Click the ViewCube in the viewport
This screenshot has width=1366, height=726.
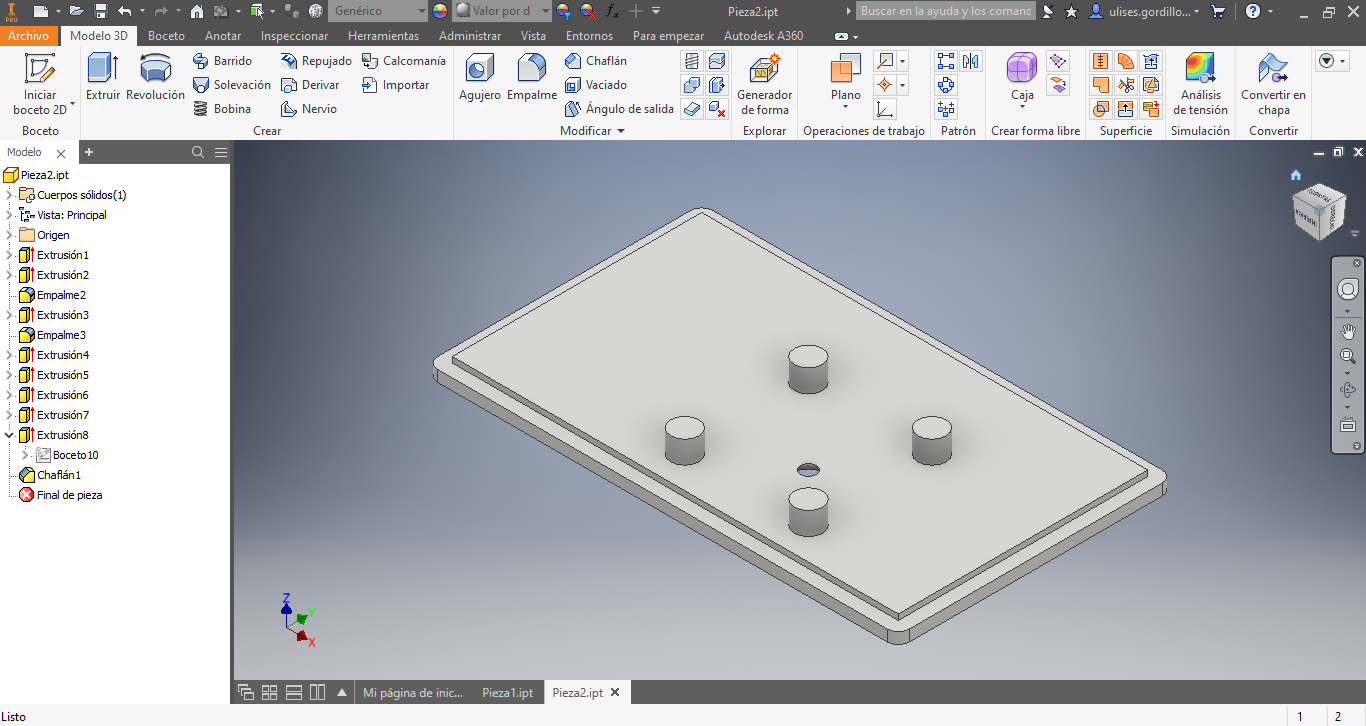(1317, 212)
